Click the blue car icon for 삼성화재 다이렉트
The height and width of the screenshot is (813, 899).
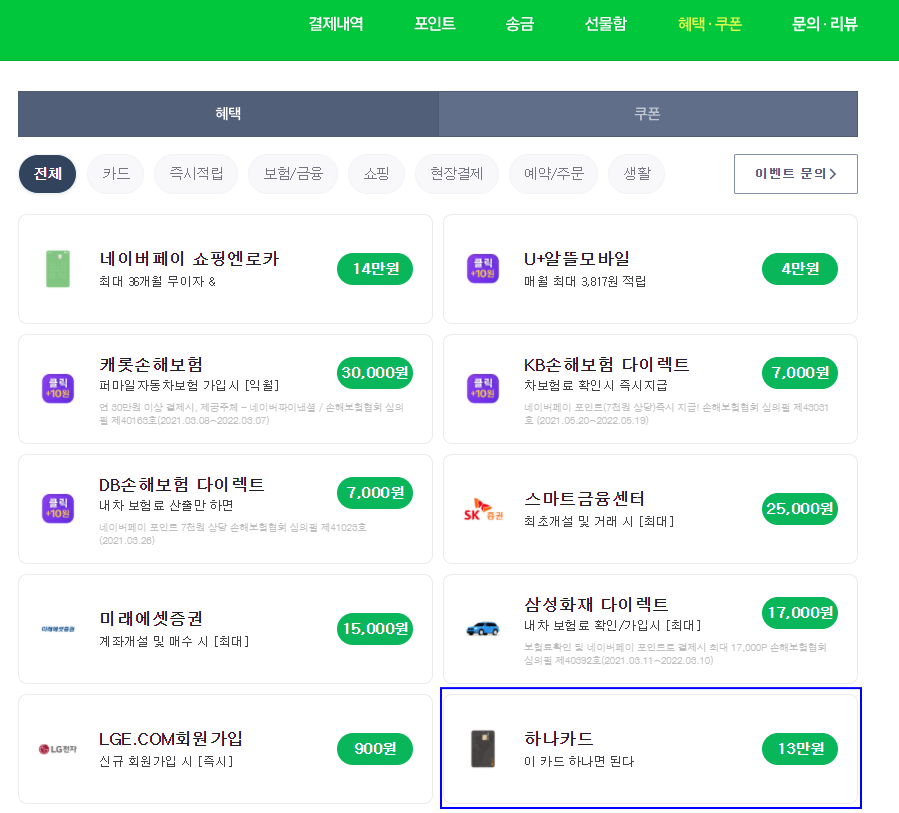pos(483,628)
